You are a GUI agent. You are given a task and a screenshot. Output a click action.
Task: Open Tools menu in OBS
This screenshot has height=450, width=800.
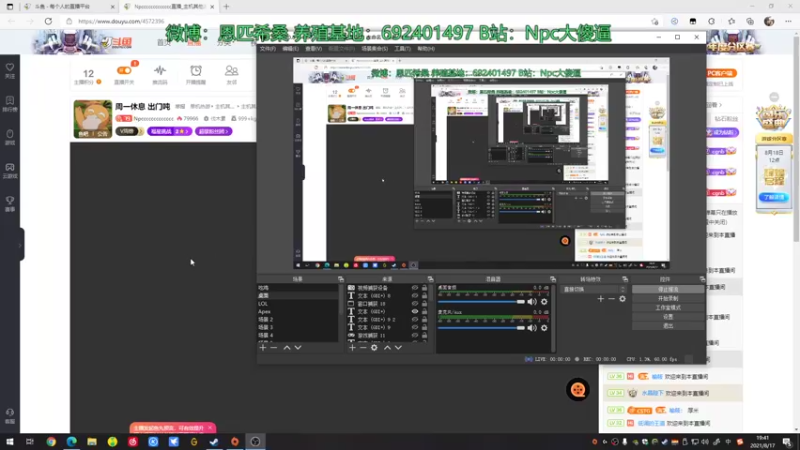403,48
